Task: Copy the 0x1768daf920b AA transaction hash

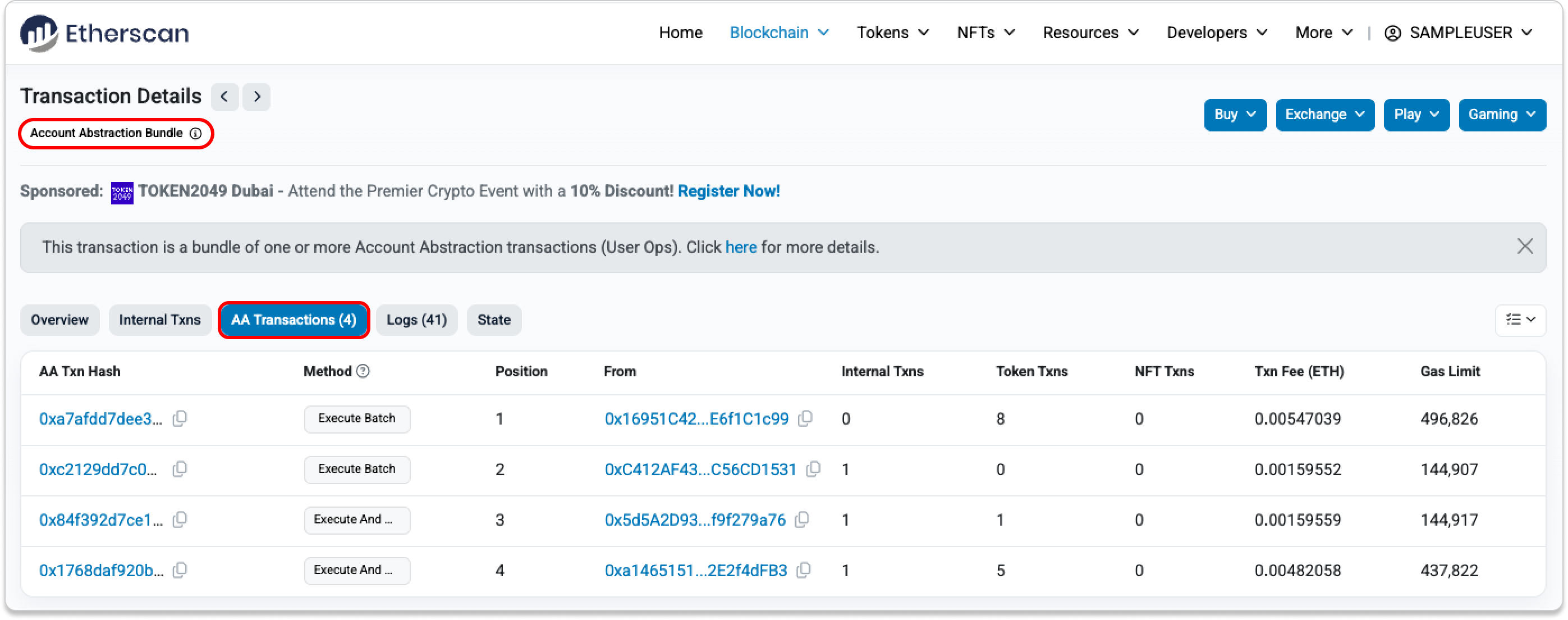Action: click(x=180, y=570)
